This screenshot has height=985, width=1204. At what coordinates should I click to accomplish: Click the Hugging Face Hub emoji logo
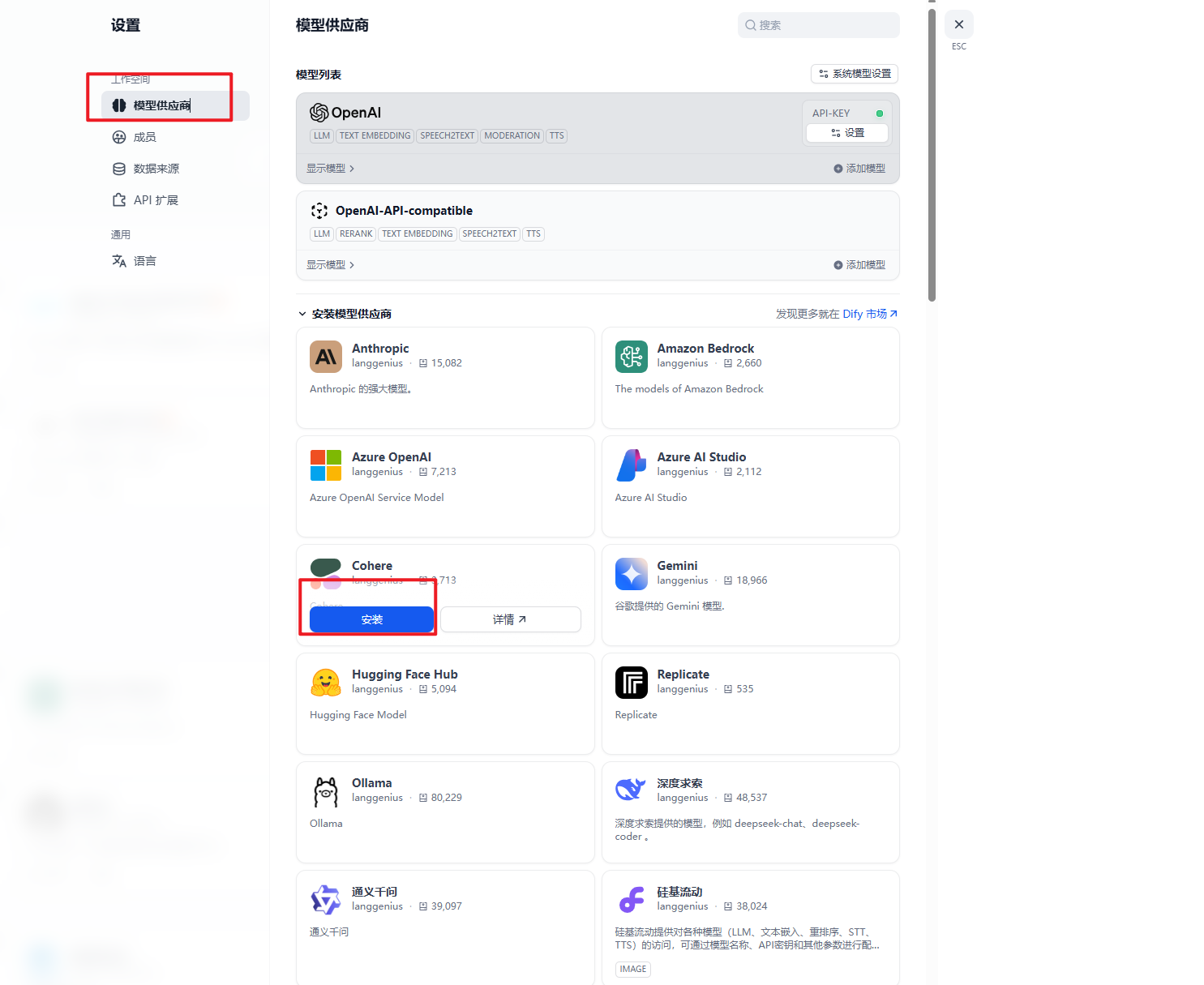click(x=326, y=683)
